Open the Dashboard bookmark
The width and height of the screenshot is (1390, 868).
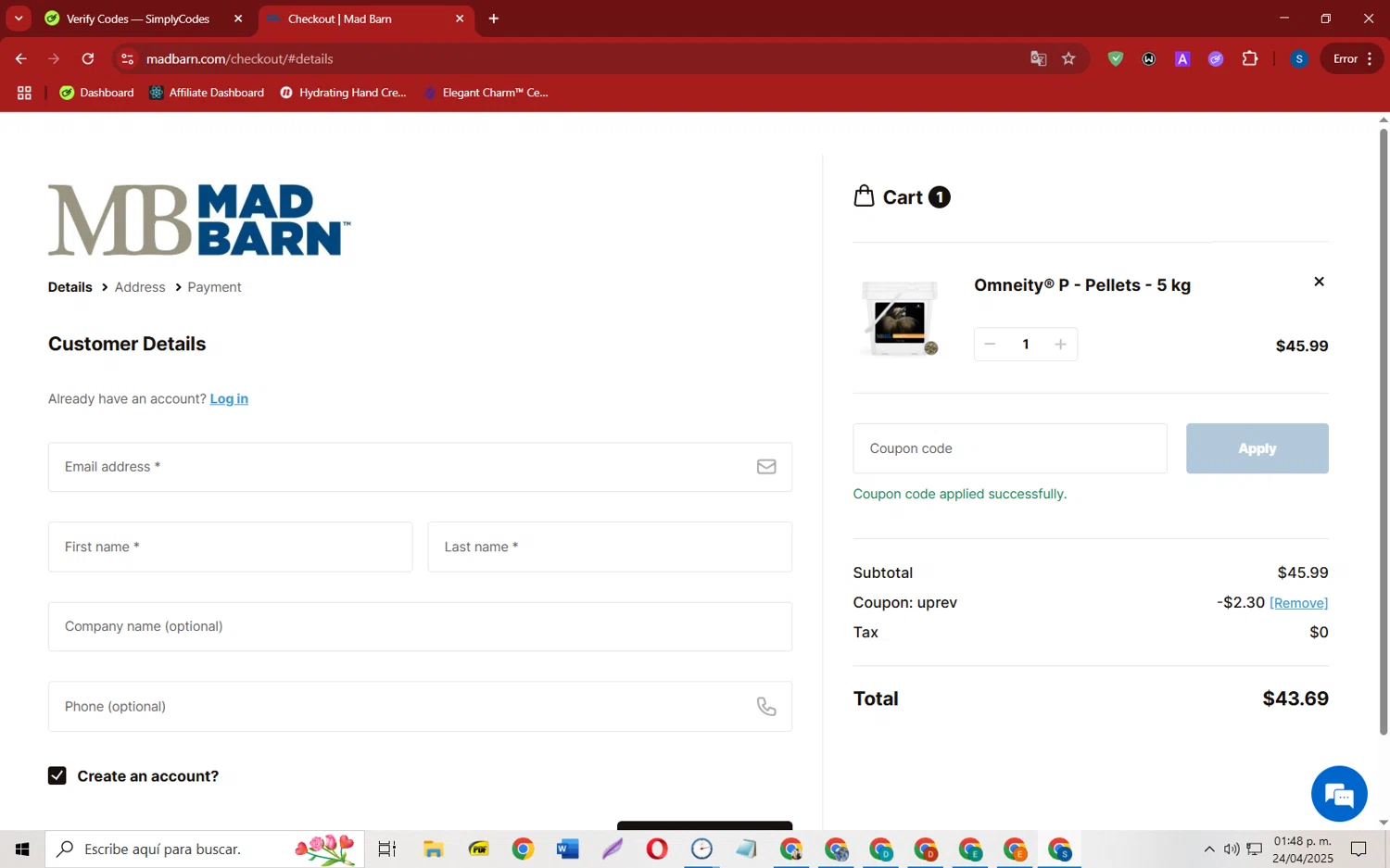tap(96, 93)
